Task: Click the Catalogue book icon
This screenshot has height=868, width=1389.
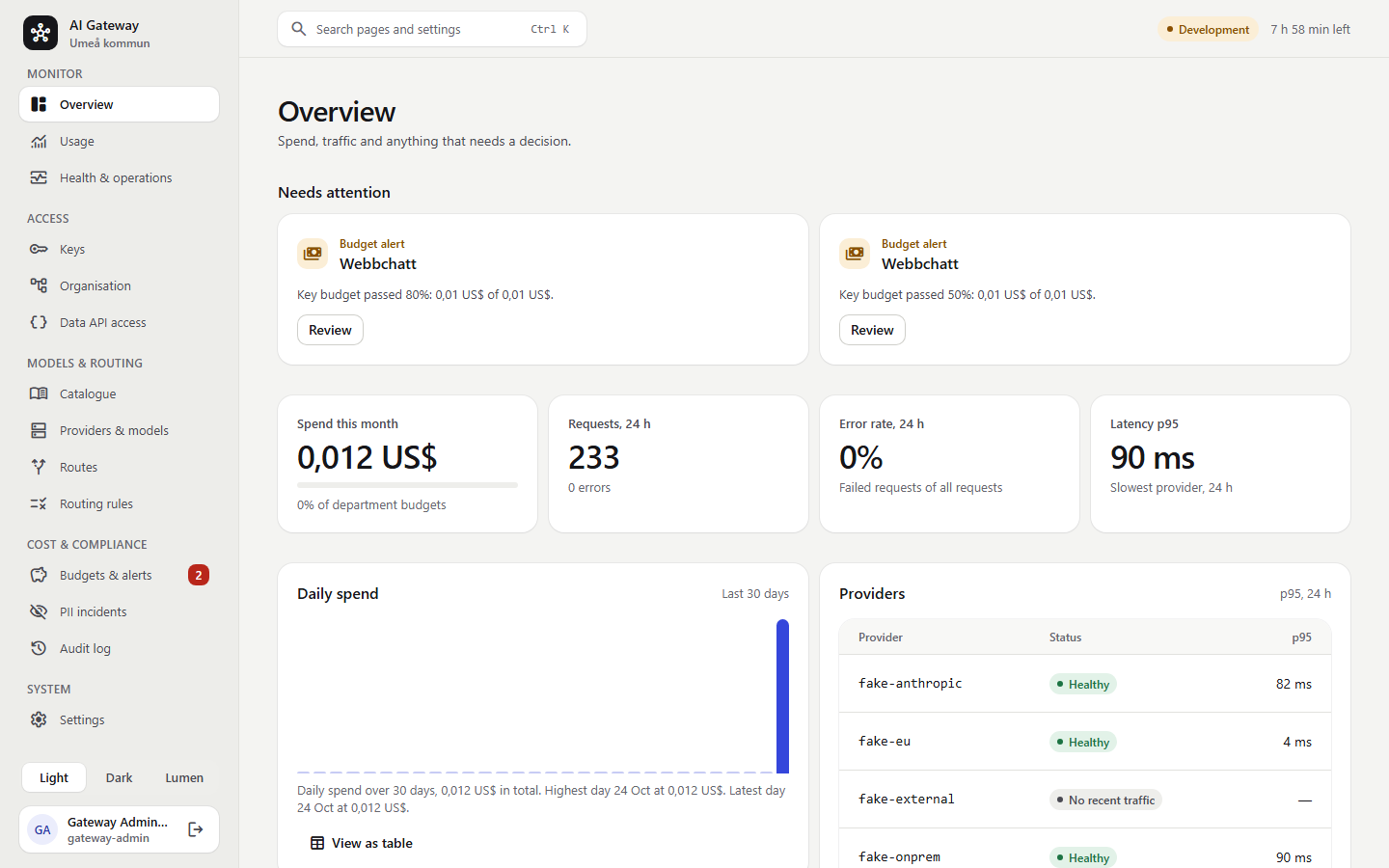Action: 39,394
